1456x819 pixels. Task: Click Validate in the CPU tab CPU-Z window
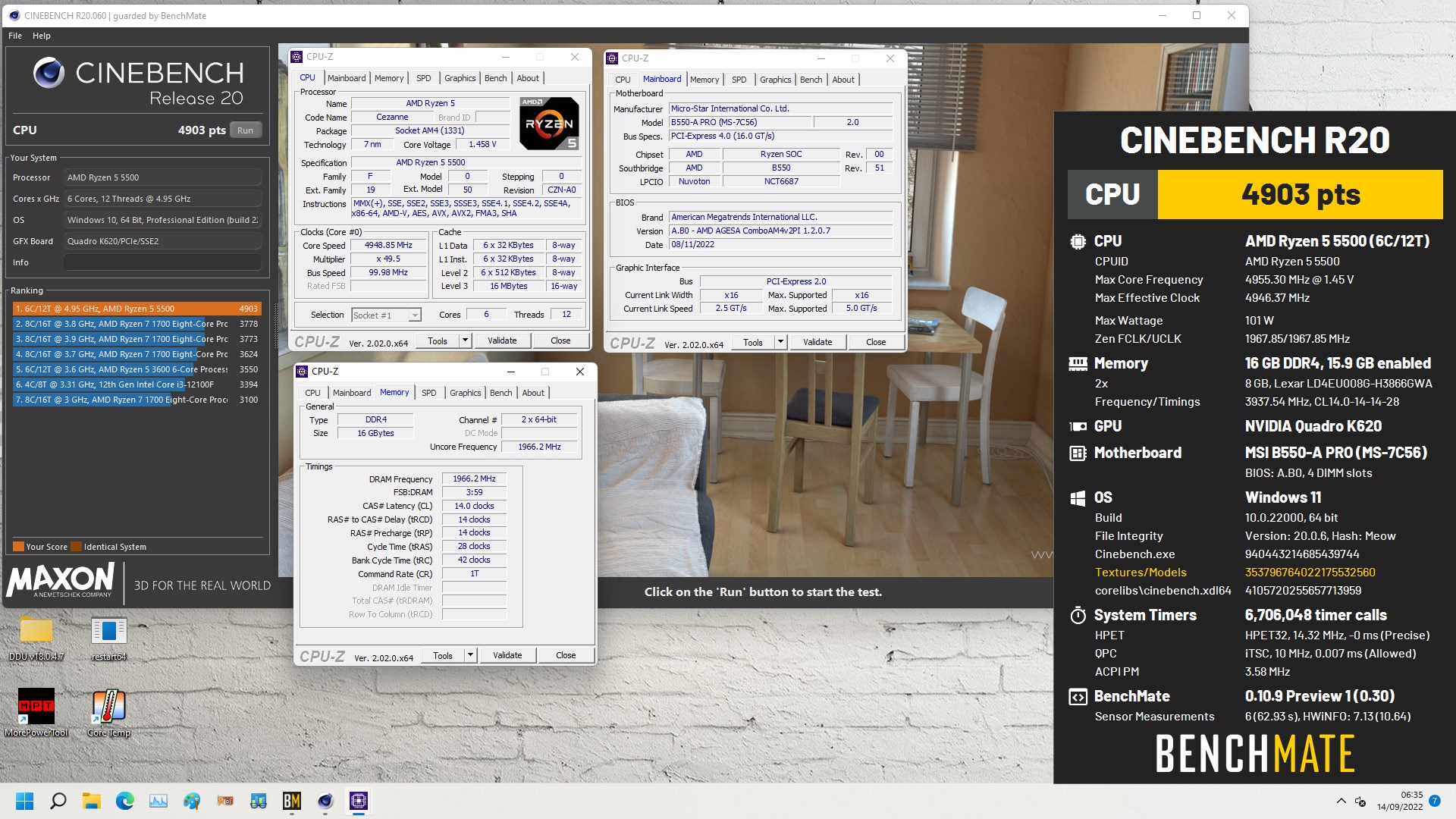[x=502, y=341]
